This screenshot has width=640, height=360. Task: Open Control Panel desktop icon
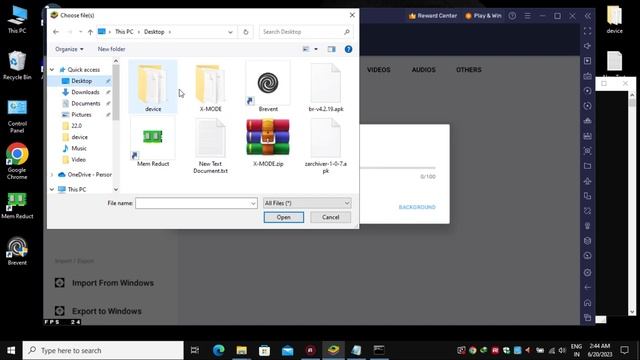[17, 116]
